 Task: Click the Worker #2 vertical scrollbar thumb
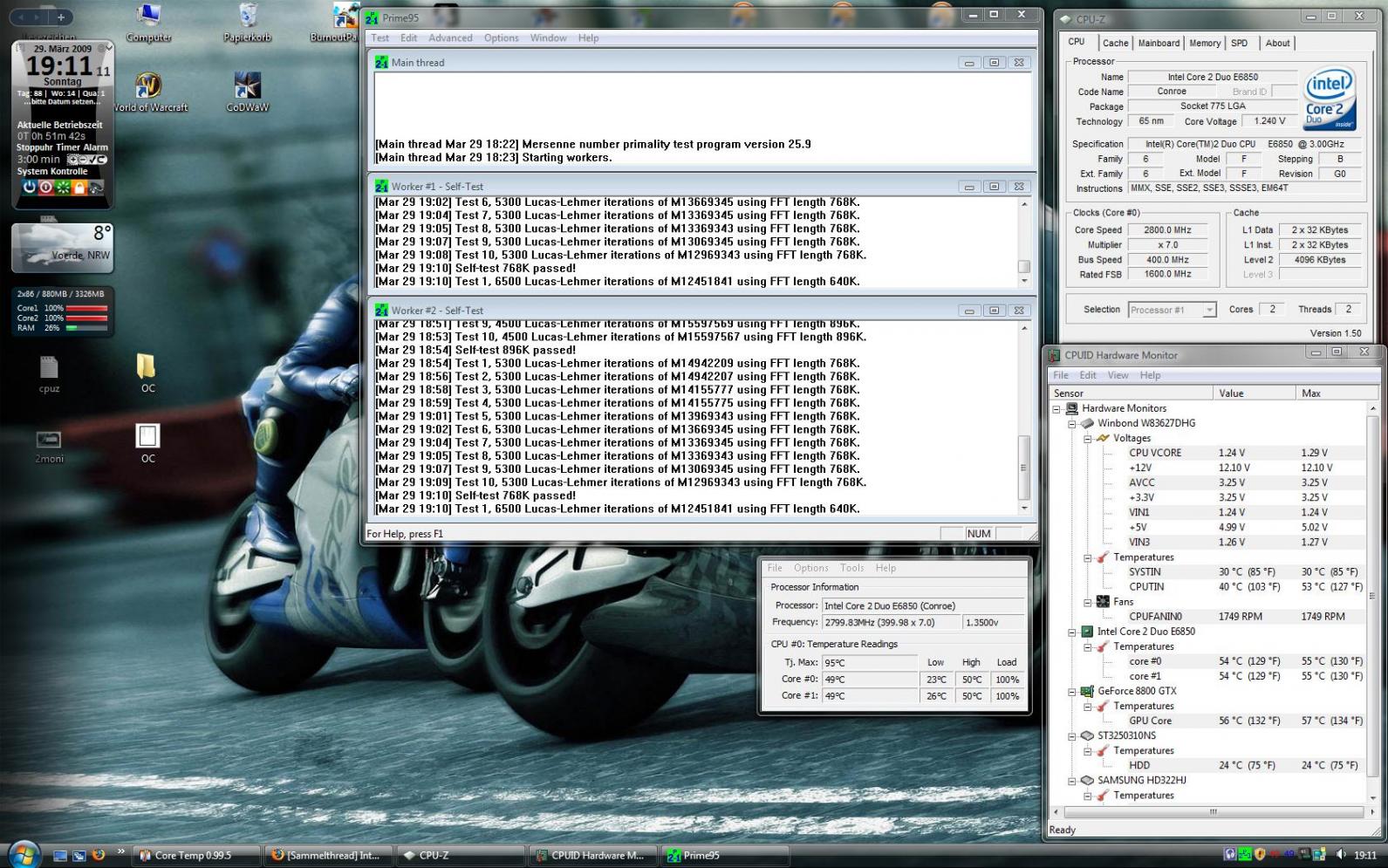(x=1024, y=468)
